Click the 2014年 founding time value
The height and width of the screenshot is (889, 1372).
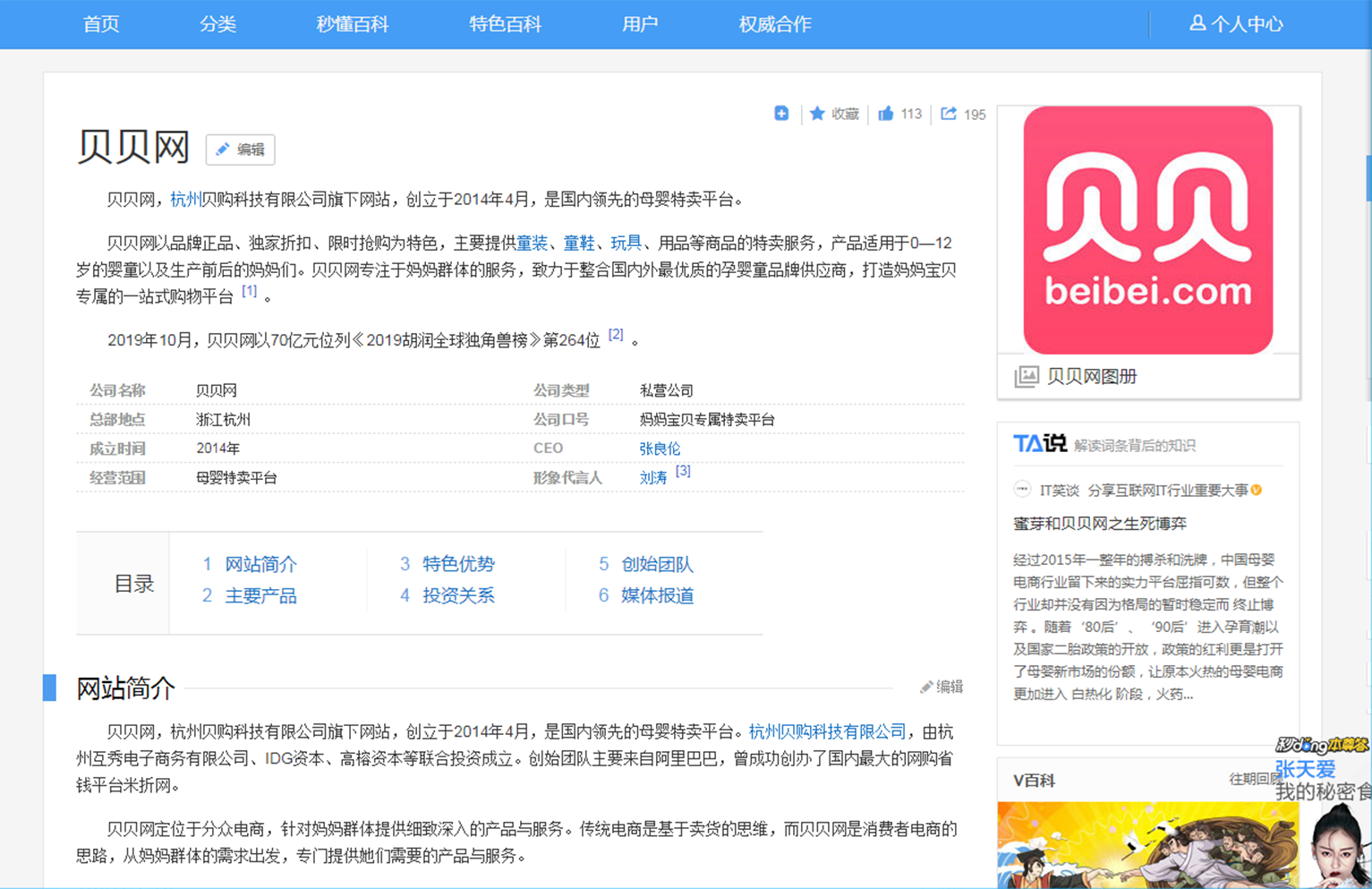pos(217,449)
